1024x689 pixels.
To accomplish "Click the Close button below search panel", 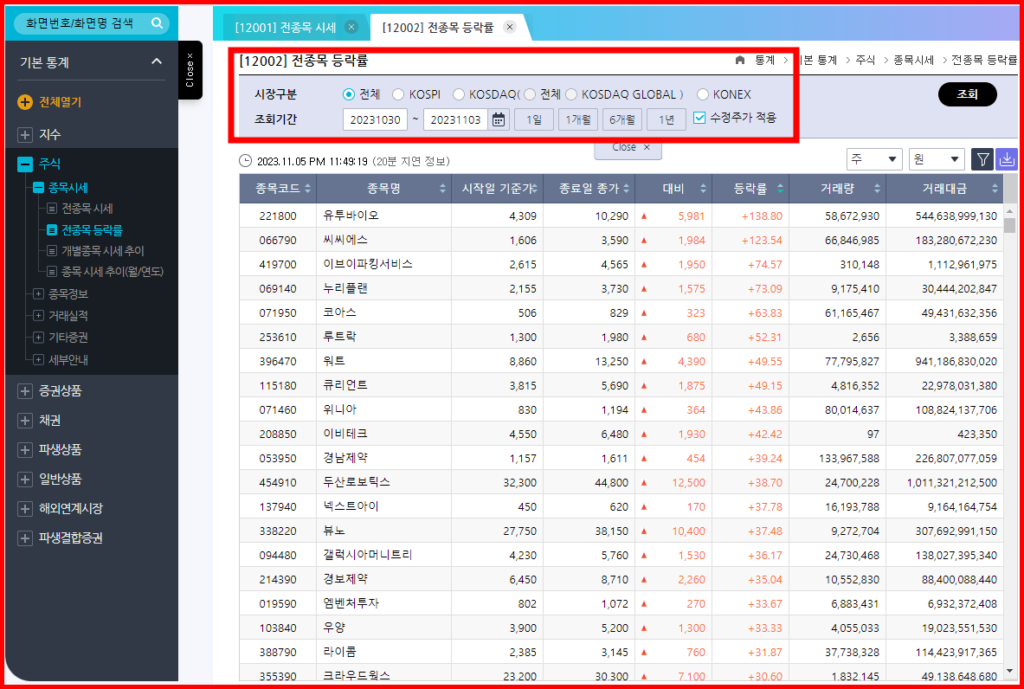I will (628, 148).
